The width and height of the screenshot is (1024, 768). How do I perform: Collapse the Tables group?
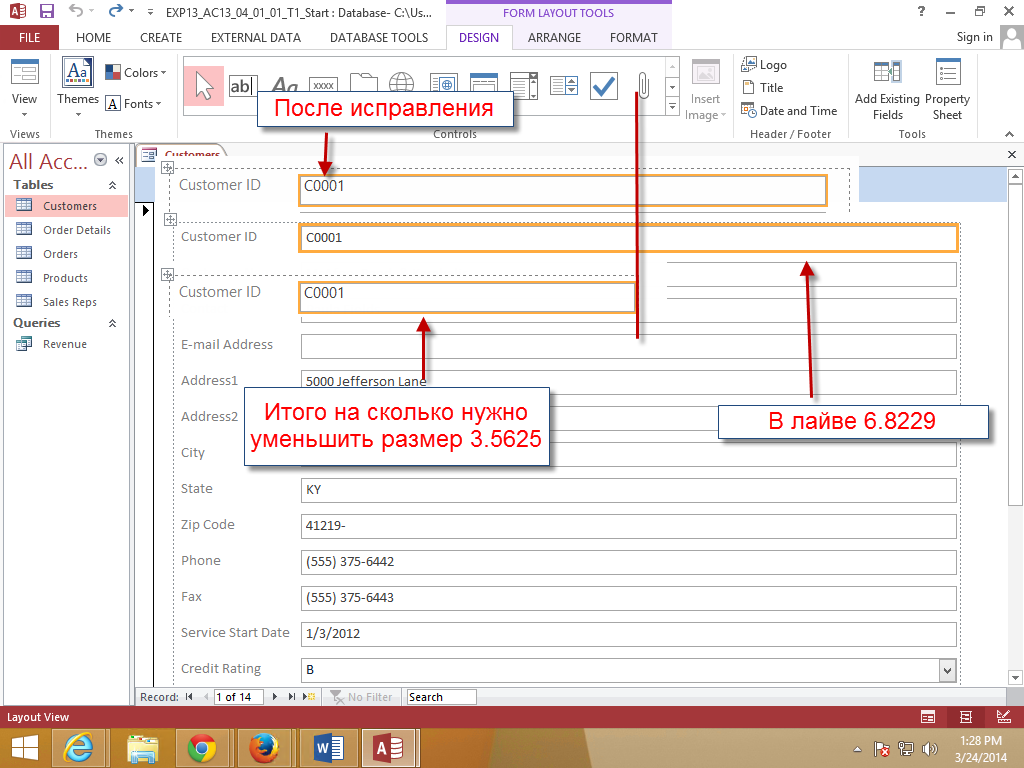[112, 185]
